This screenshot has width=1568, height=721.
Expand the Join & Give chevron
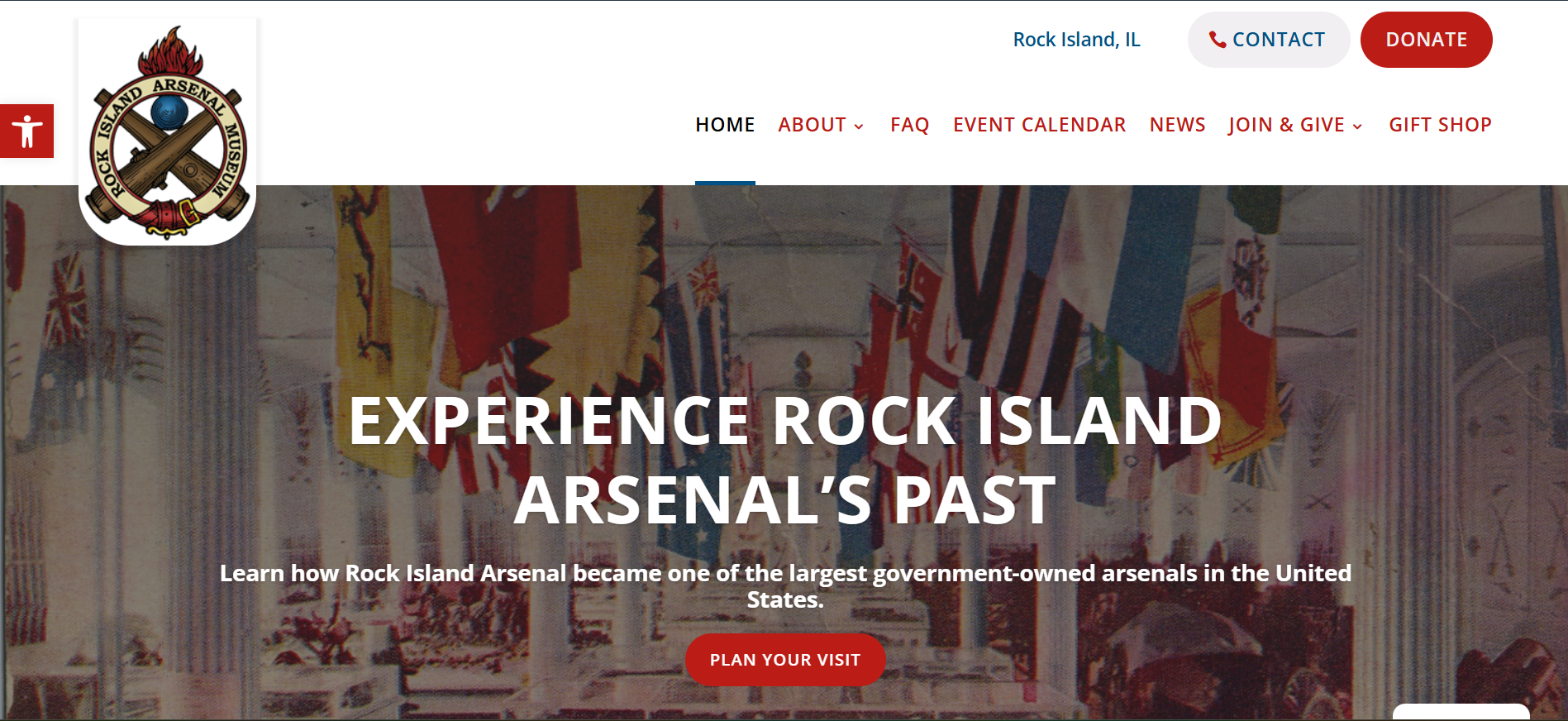tap(1357, 127)
